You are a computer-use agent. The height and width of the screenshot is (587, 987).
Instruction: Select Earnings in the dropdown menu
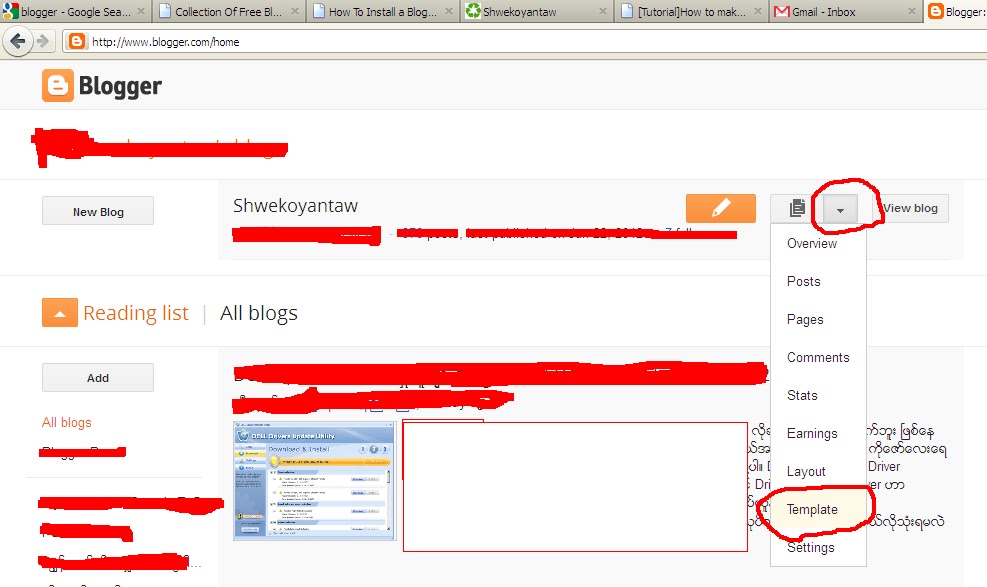tap(812, 433)
